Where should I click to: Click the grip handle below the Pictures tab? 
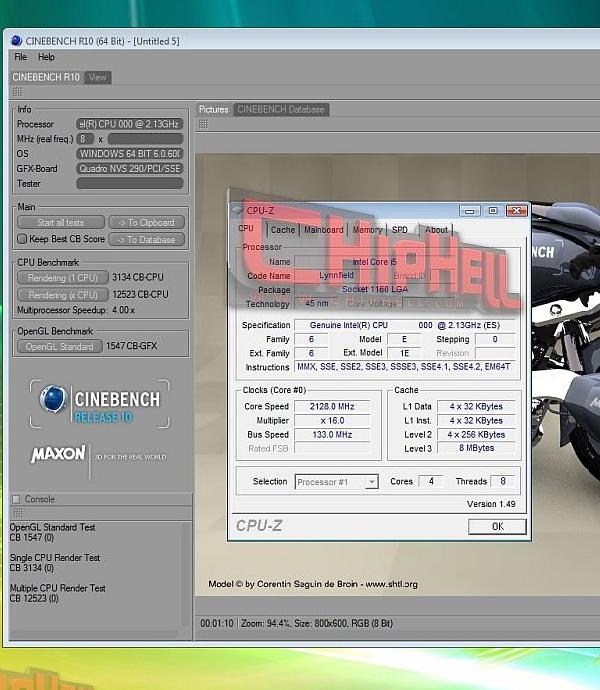coord(203,124)
